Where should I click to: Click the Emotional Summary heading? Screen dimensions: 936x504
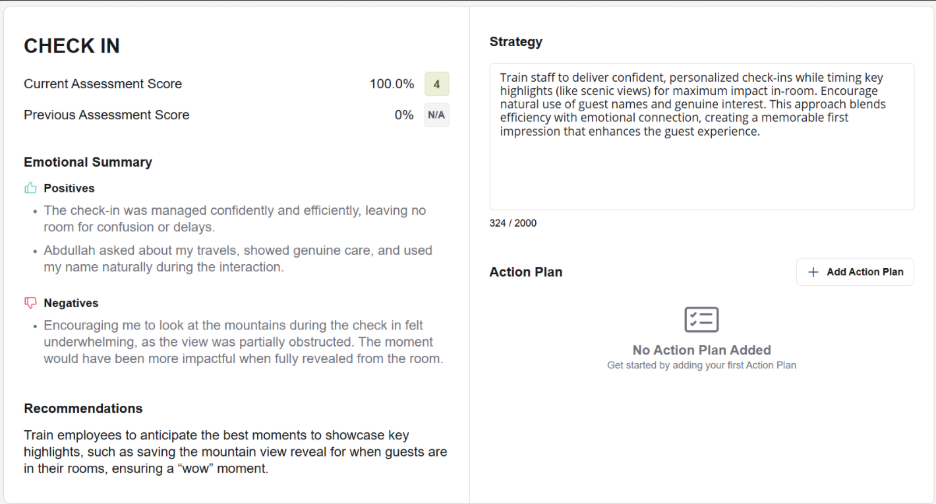tap(88, 162)
